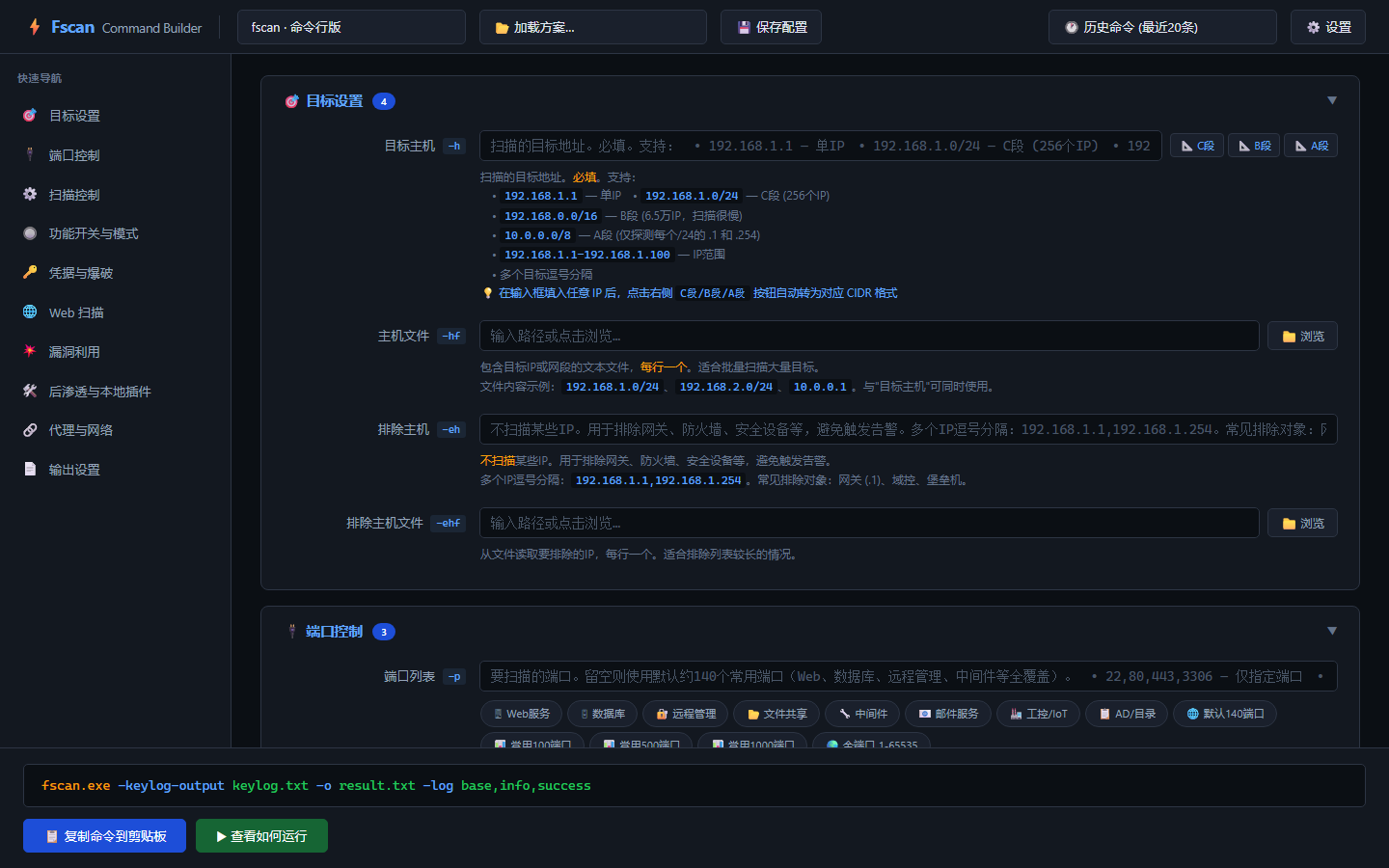
Task: Click the 排除主机文件 path input
Action: [869, 523]
